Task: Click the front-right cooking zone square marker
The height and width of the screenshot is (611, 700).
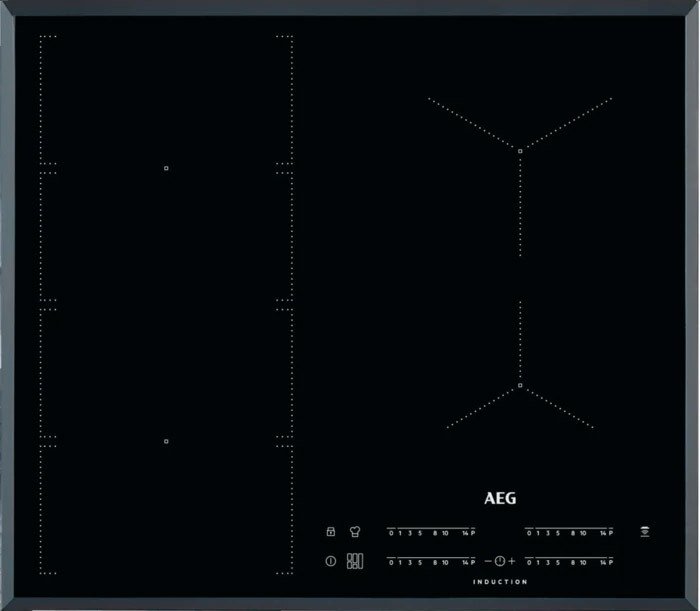Action: (x=520, y=385)
